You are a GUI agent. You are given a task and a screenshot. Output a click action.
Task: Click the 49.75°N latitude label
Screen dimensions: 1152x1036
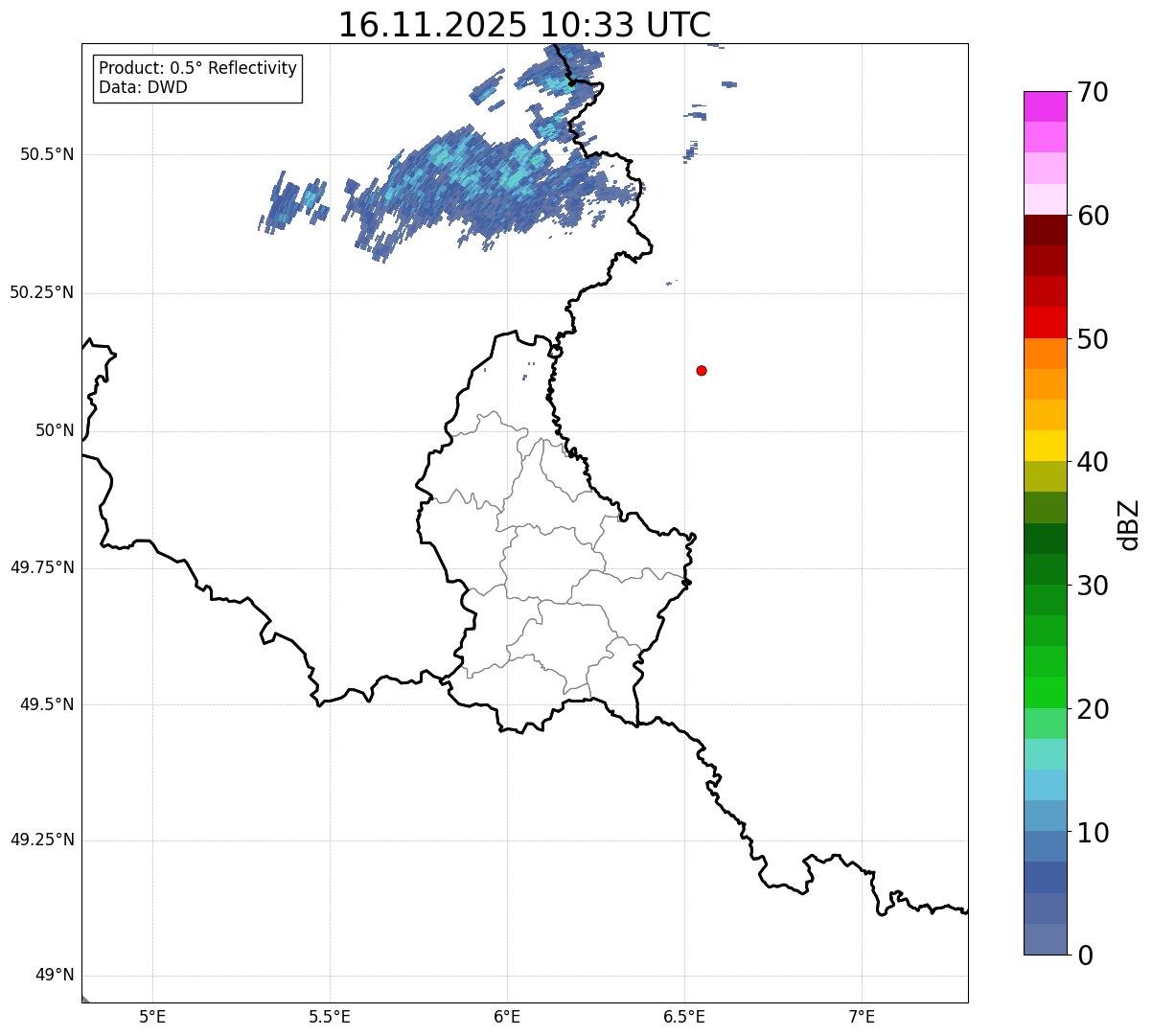[41, 567]
